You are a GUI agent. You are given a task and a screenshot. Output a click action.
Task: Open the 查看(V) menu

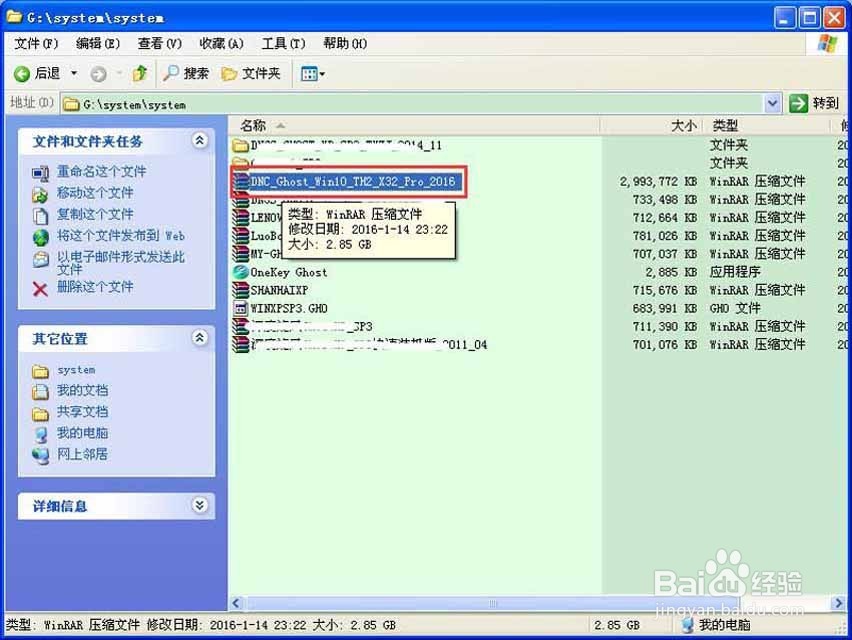tap(160, 43)
